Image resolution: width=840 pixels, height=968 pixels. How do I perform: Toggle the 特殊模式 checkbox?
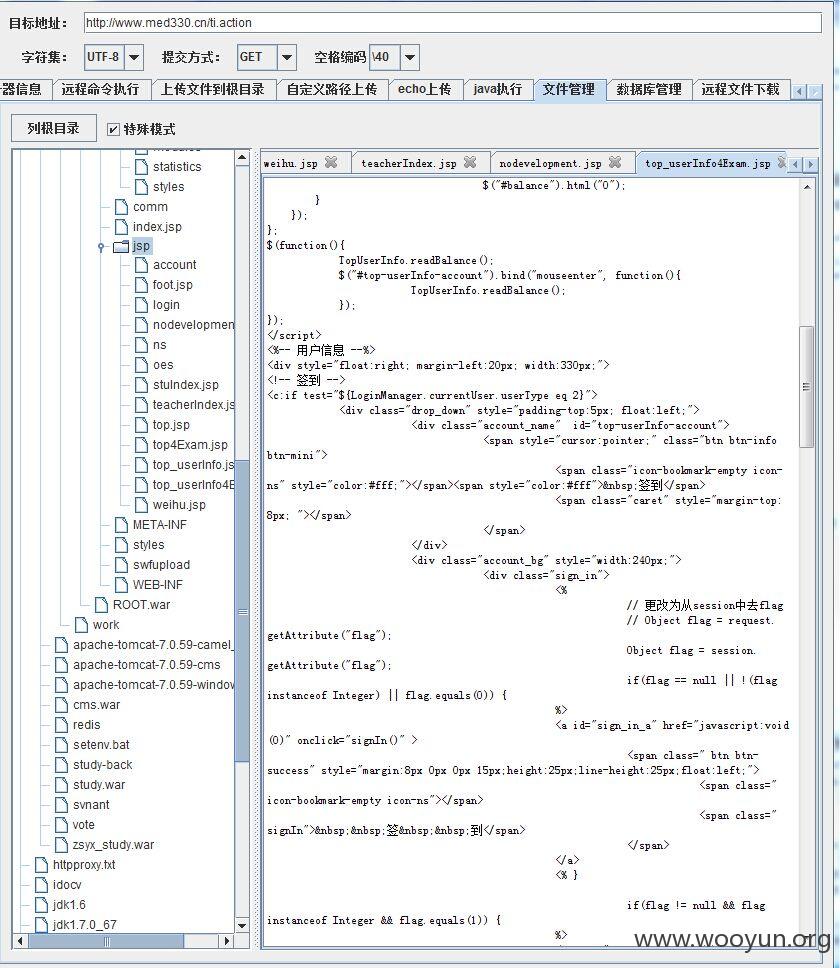pyautogui.click(x=113, y=129)
